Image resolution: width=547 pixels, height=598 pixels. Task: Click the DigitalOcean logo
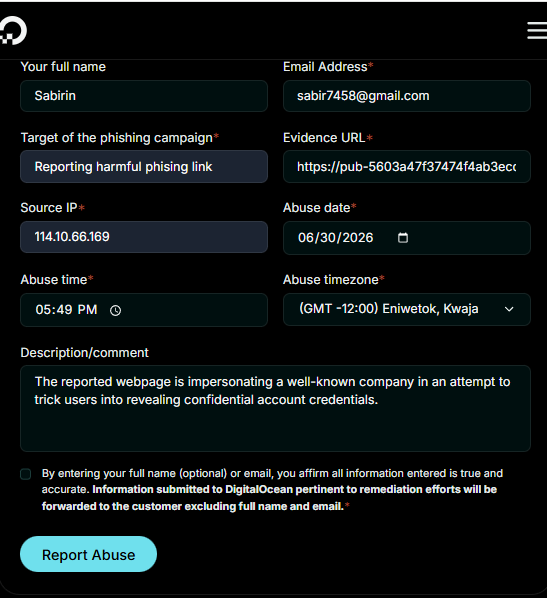(13, 31)
